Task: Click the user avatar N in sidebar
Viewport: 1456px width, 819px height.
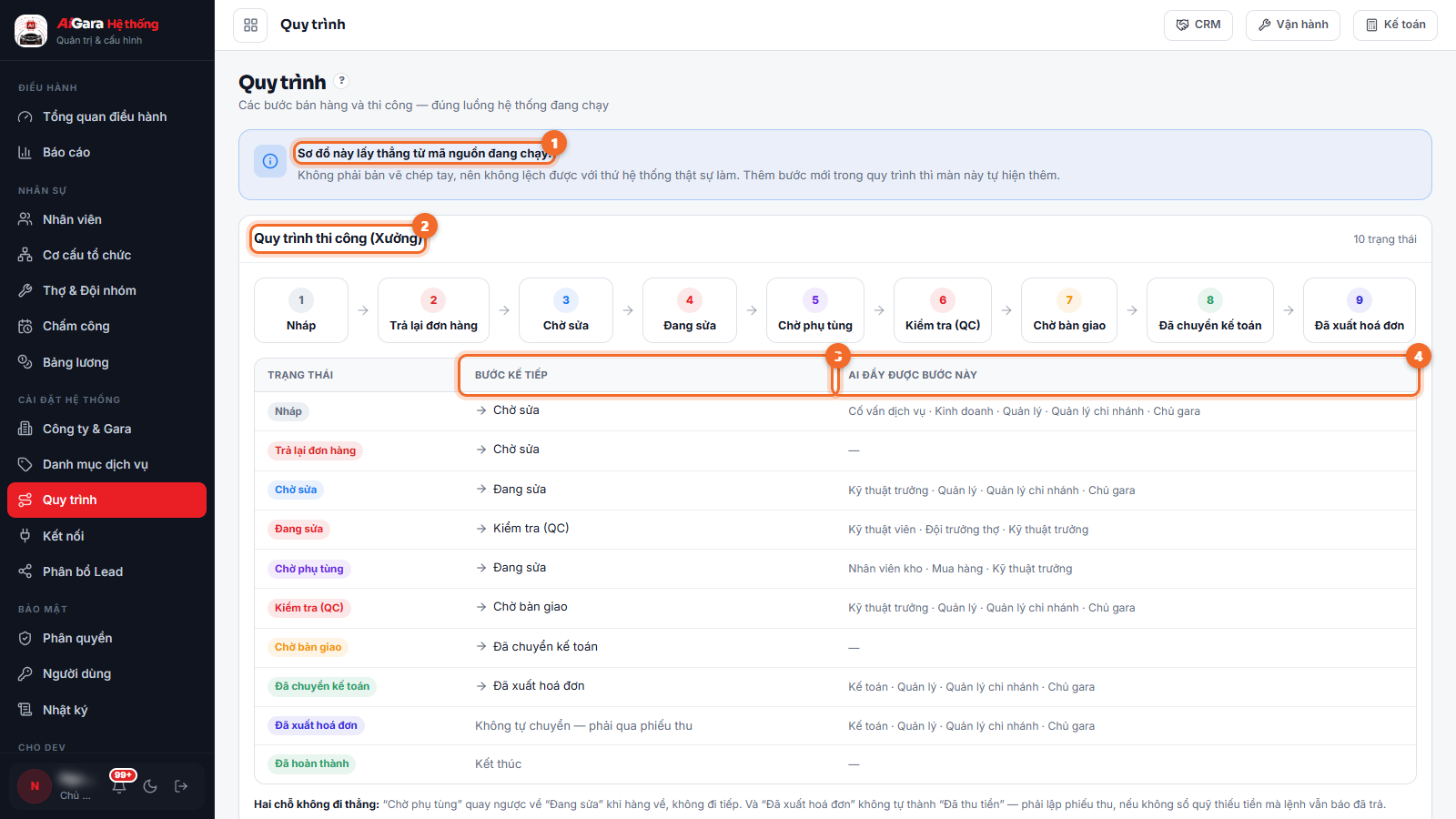Action: click(x=35, y=786)
